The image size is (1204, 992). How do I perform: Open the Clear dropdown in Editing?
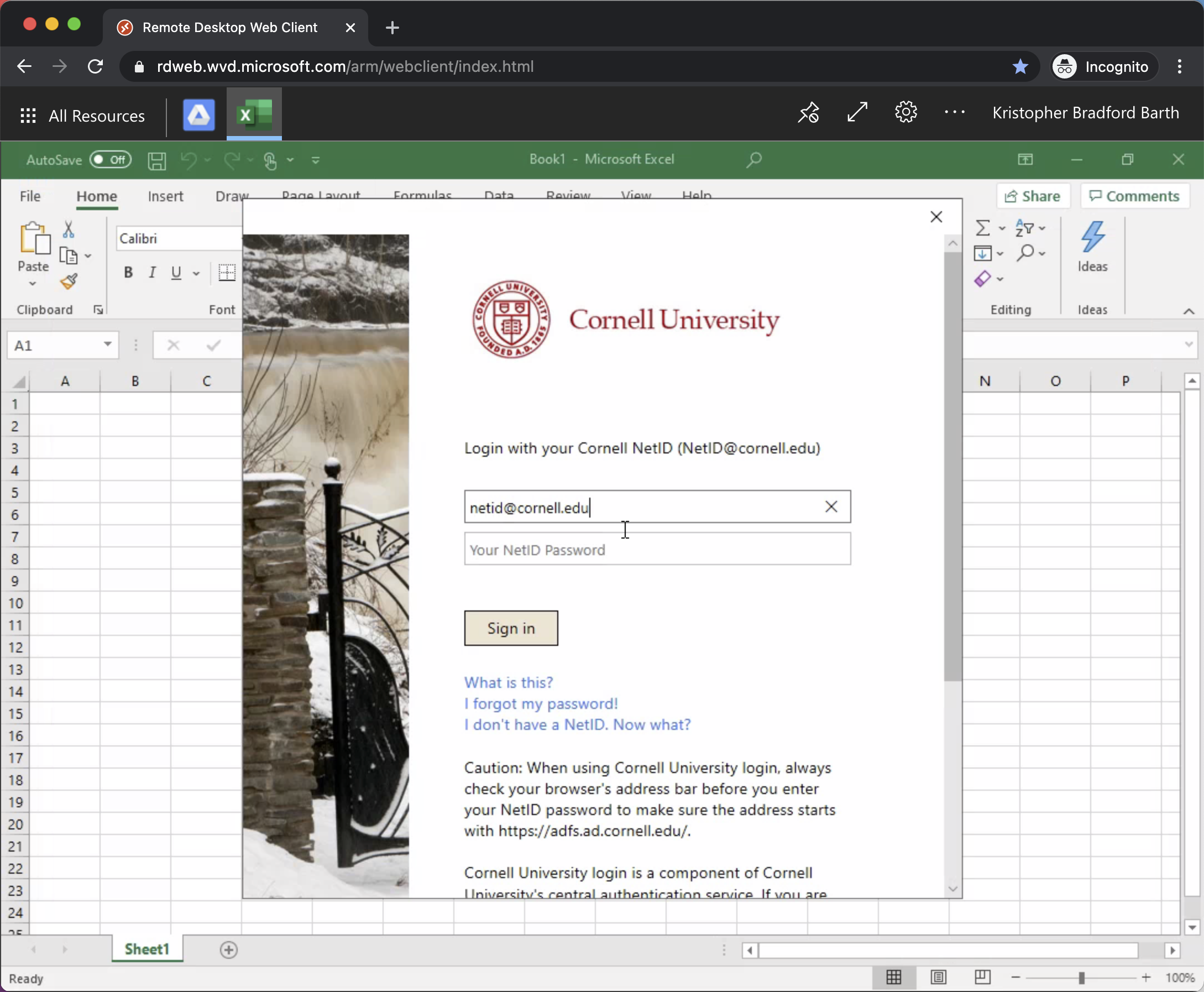pyautogui.click(x=999, y=279)
